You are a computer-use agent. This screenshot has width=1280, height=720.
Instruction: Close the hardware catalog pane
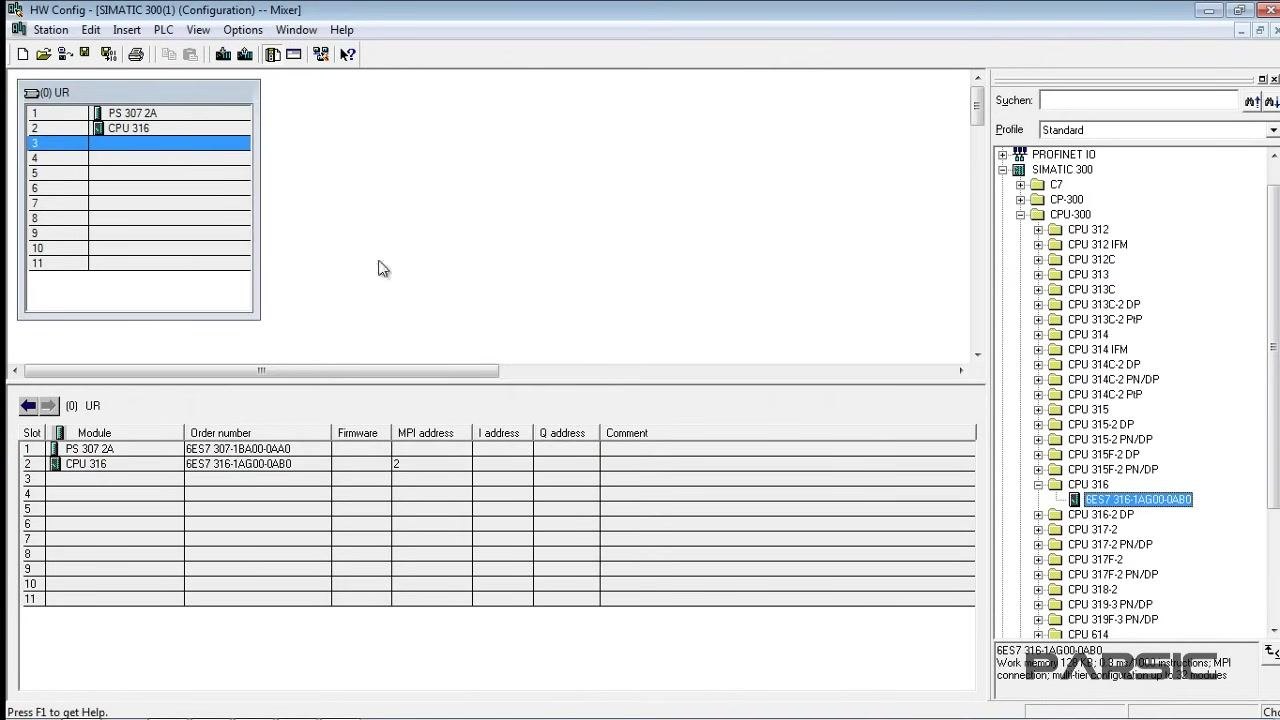pos(1274,79)
